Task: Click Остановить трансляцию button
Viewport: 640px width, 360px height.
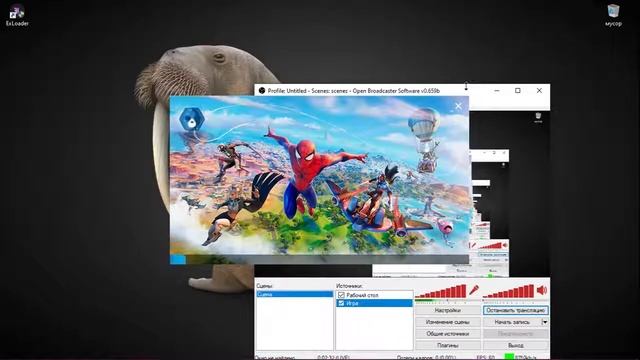Action: coord(516,310)
